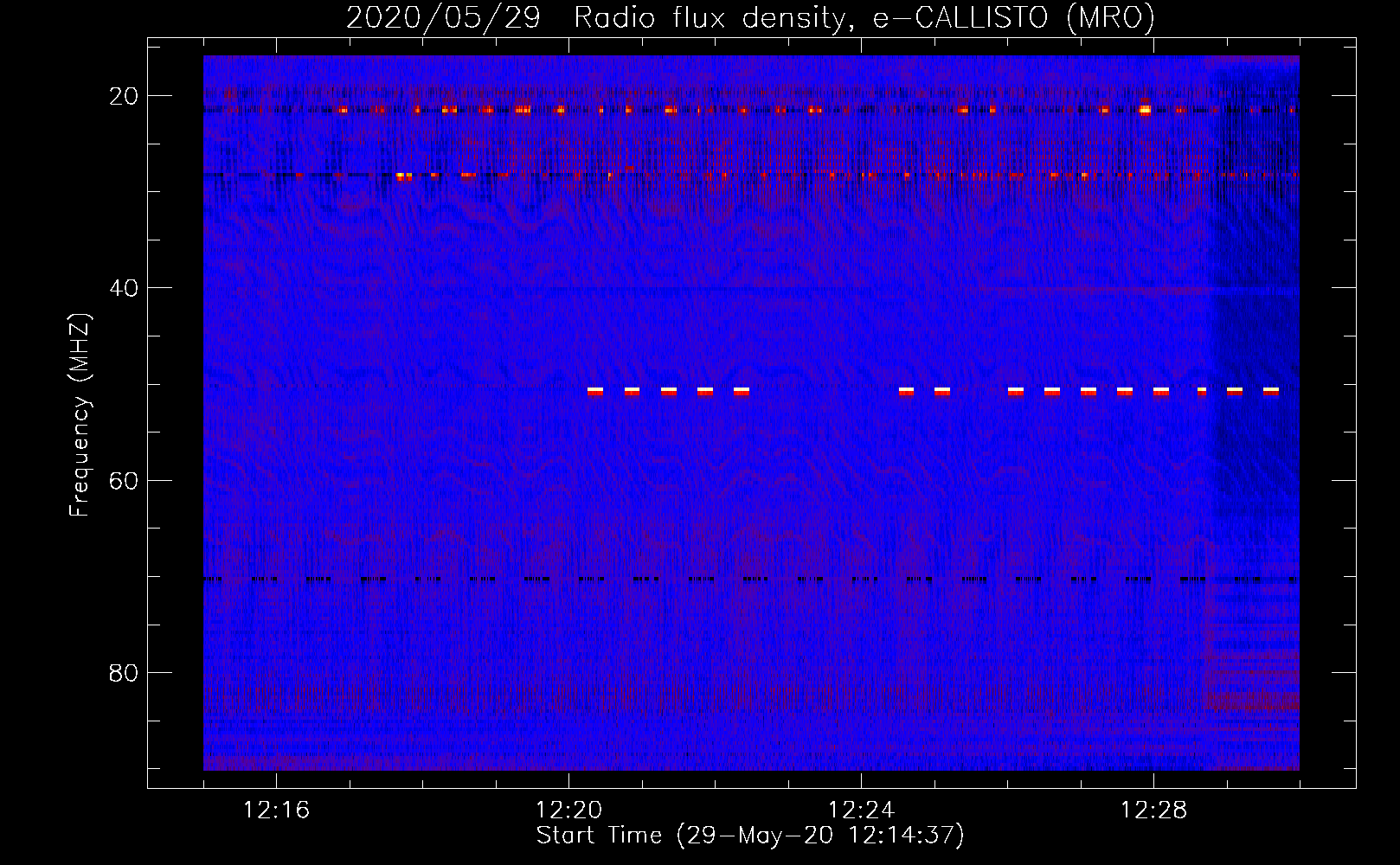Click the 'Frequency (MHZ)' y-axis label
This screenshot has height=865, width=1400.
80,415
